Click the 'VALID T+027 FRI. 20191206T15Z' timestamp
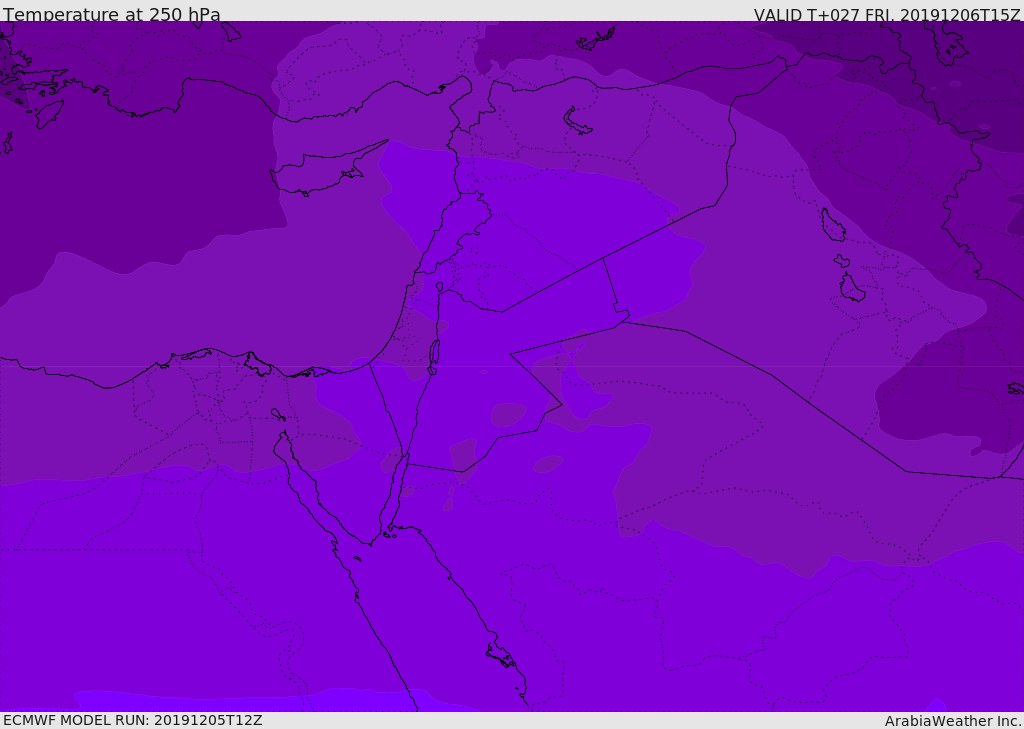The height and width of the screenshot is (729, 1024). [x=887, y=15]
